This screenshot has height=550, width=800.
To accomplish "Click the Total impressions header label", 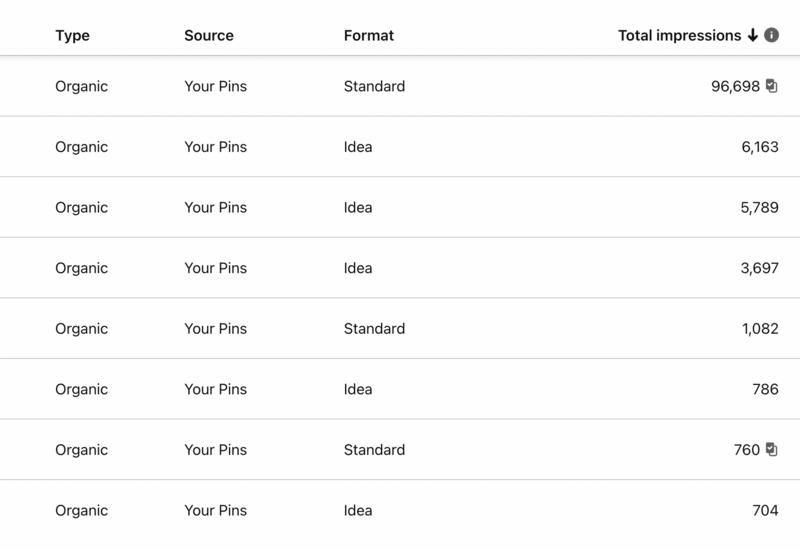I will point(680,35).
